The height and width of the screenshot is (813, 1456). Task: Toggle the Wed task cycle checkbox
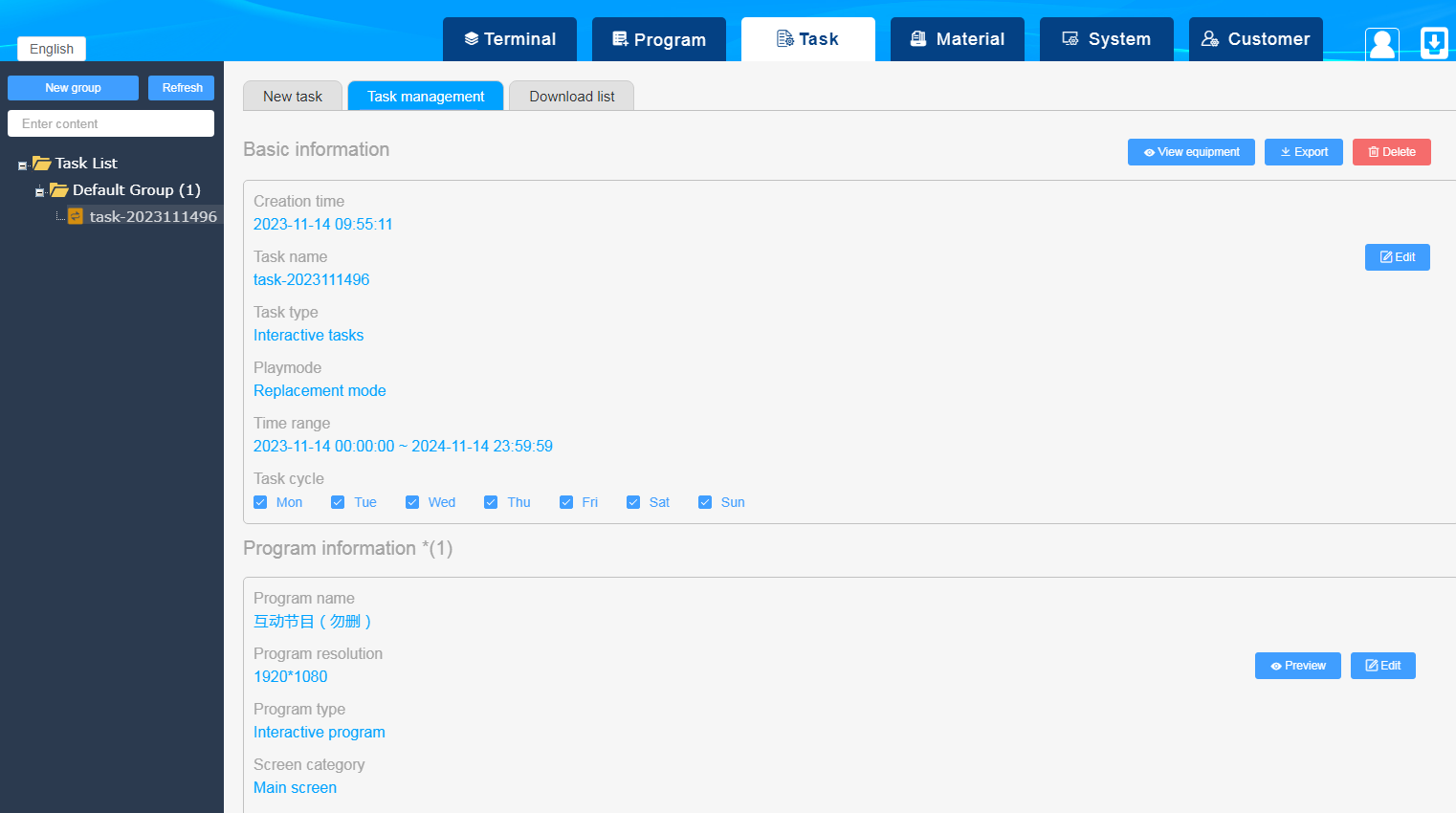click(x=412, y=502)
